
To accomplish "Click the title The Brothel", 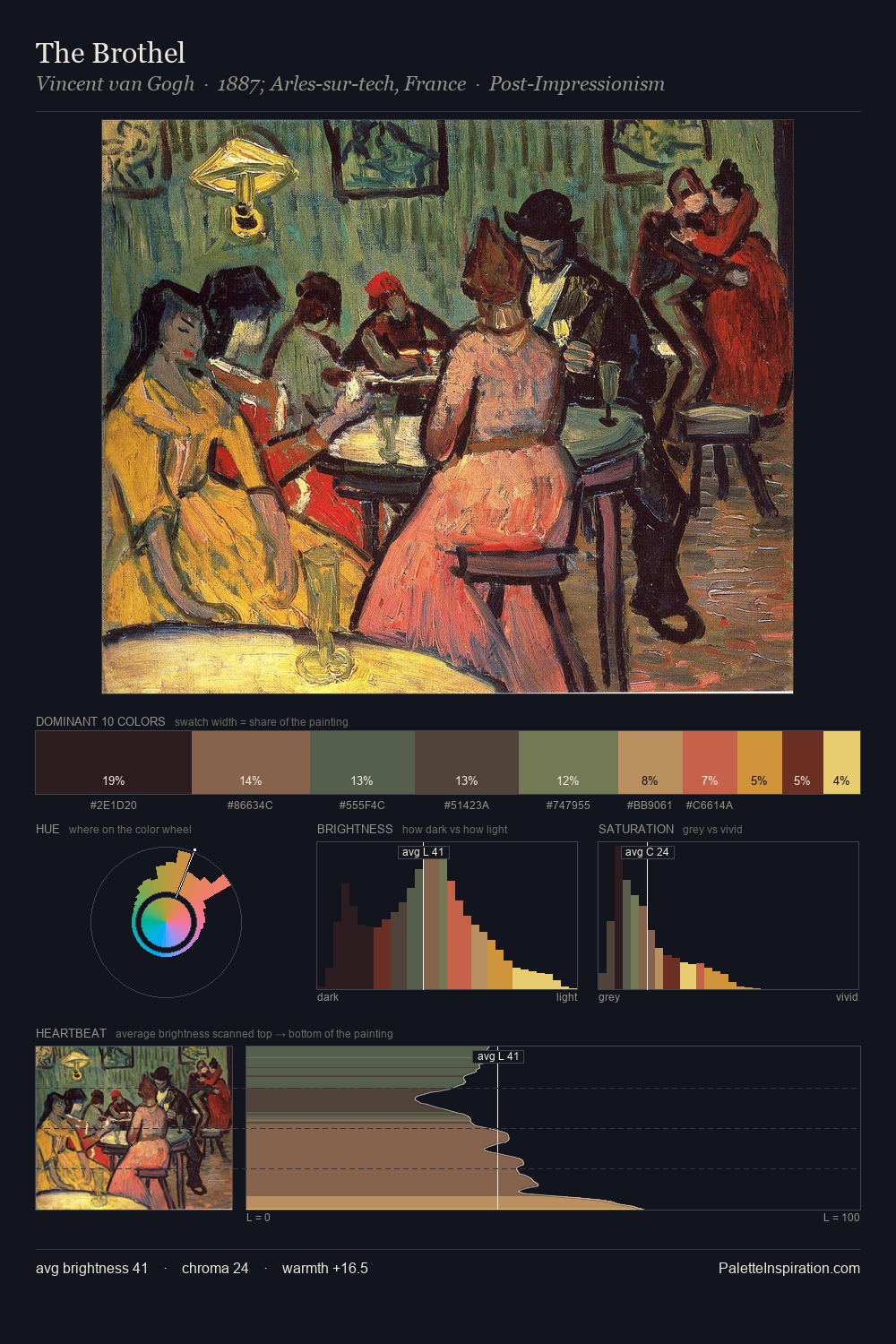I will tap(110, 53).
